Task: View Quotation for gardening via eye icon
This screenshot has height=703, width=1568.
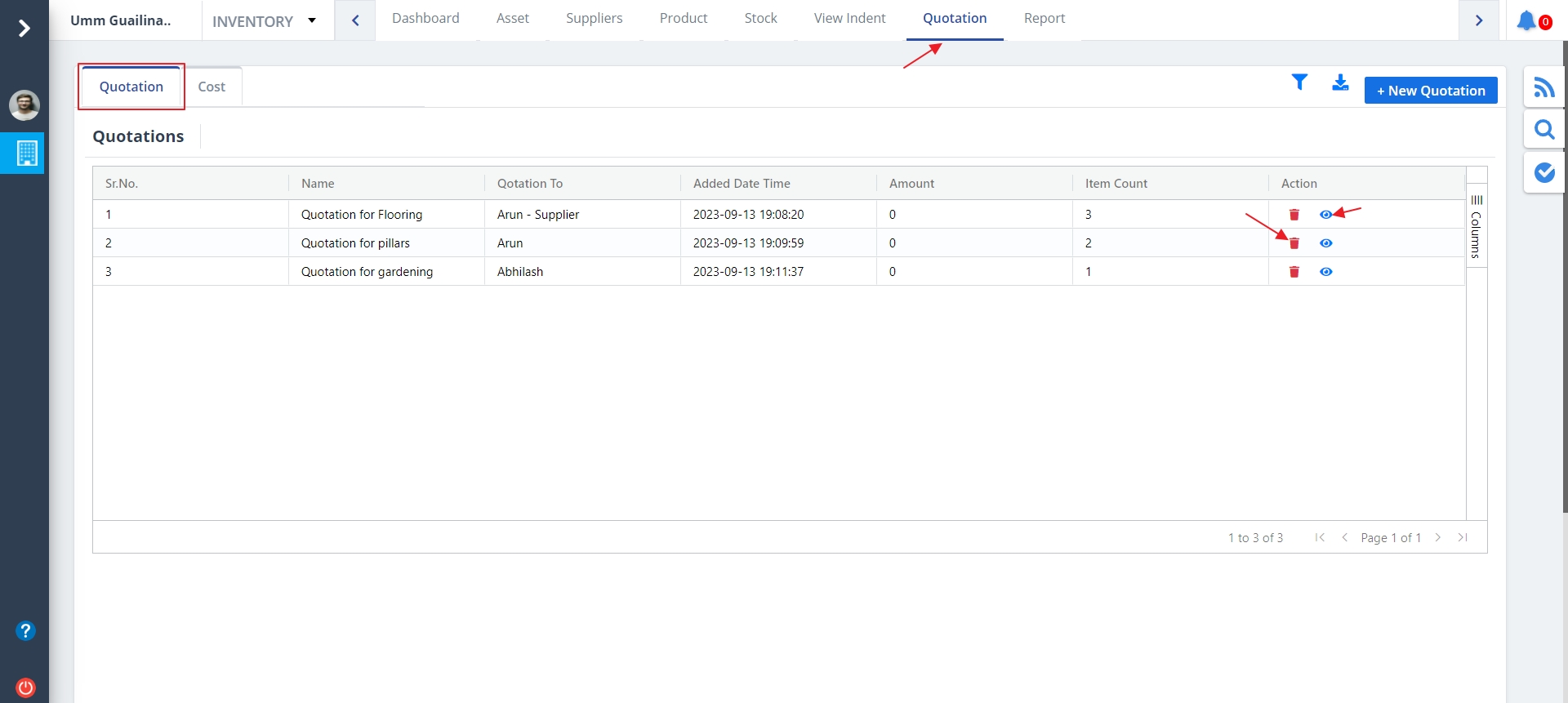Action: pyautogui.click(x=1325, y=272)
